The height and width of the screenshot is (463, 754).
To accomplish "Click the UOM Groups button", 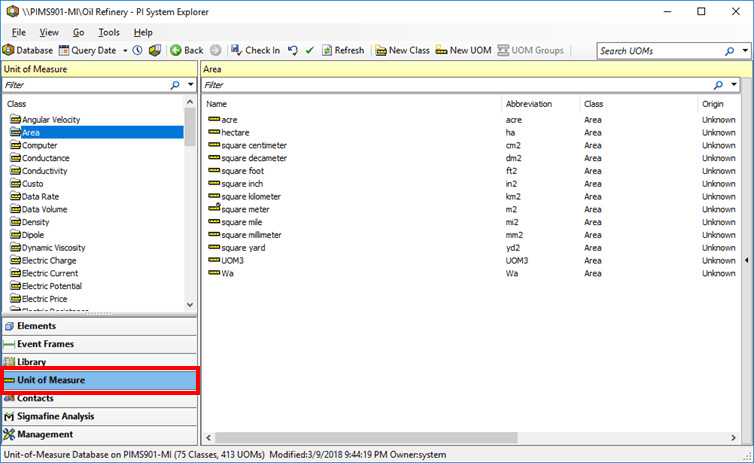I will click(530, 50).
